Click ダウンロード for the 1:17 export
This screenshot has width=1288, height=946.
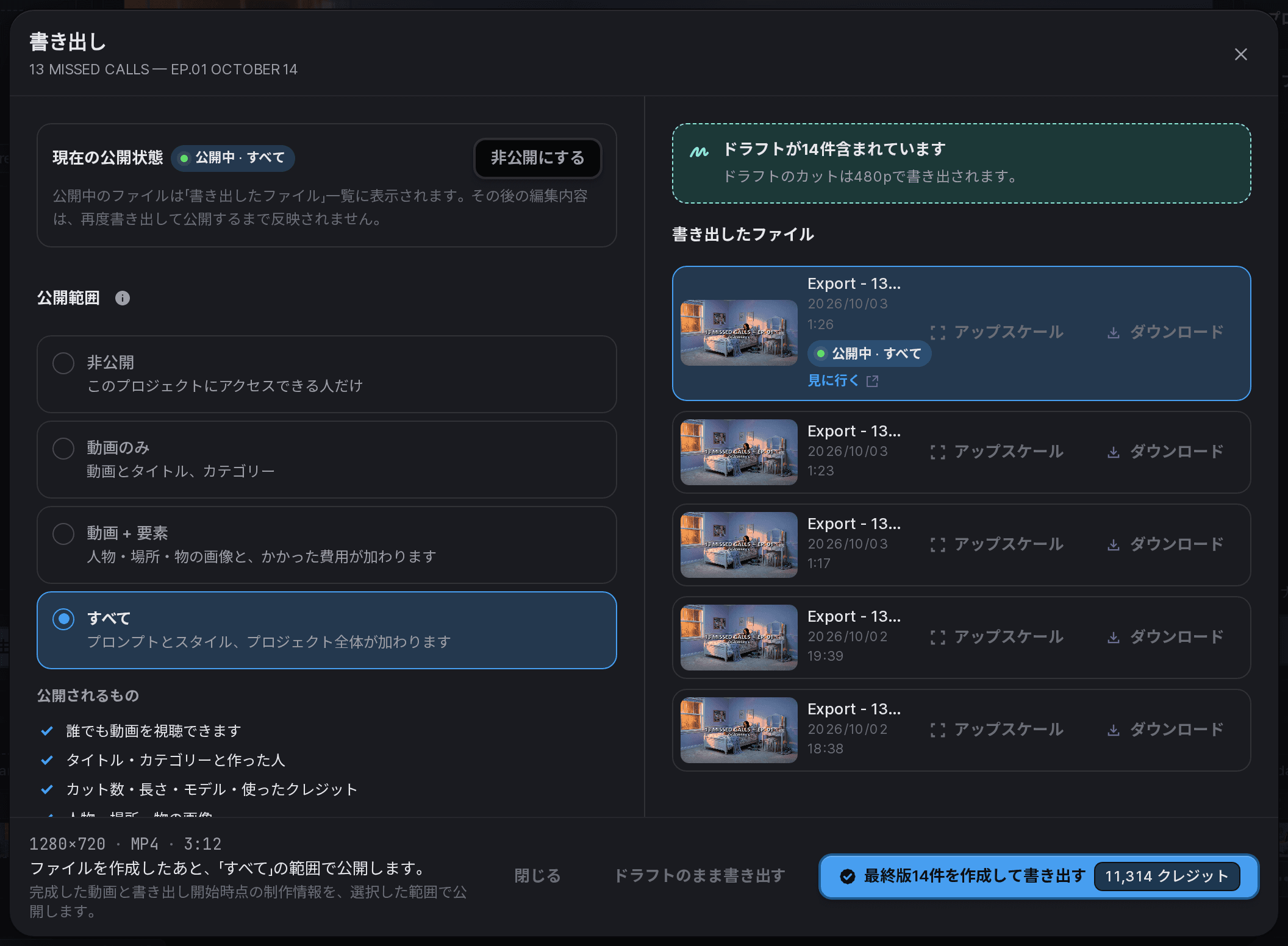[1165, 544]
